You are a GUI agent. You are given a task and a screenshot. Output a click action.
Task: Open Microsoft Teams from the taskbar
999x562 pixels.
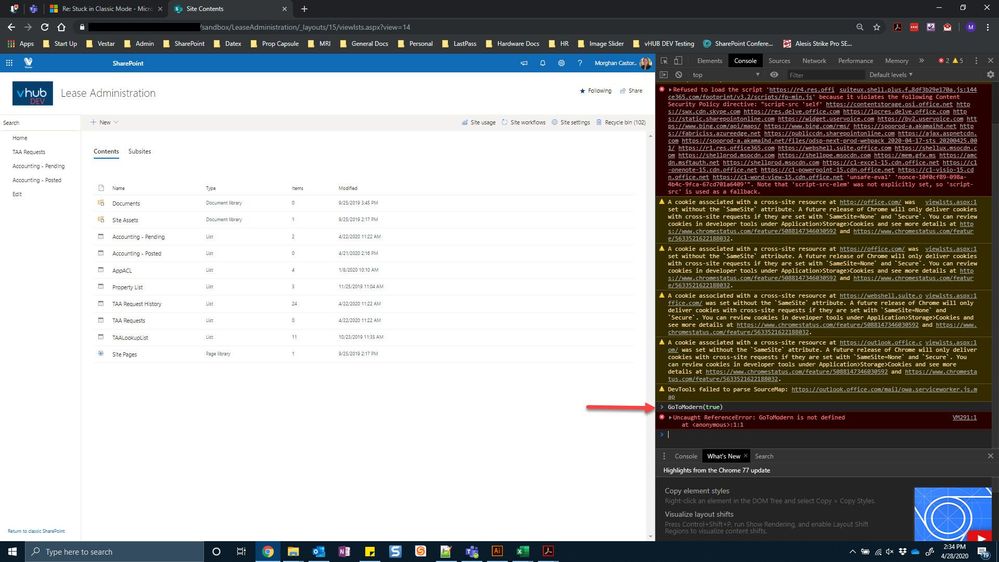471,551
